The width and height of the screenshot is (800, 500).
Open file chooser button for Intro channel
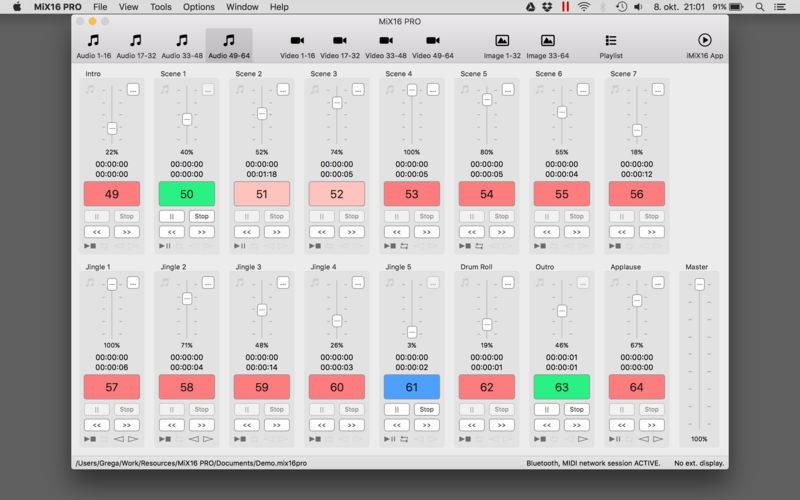133,89
